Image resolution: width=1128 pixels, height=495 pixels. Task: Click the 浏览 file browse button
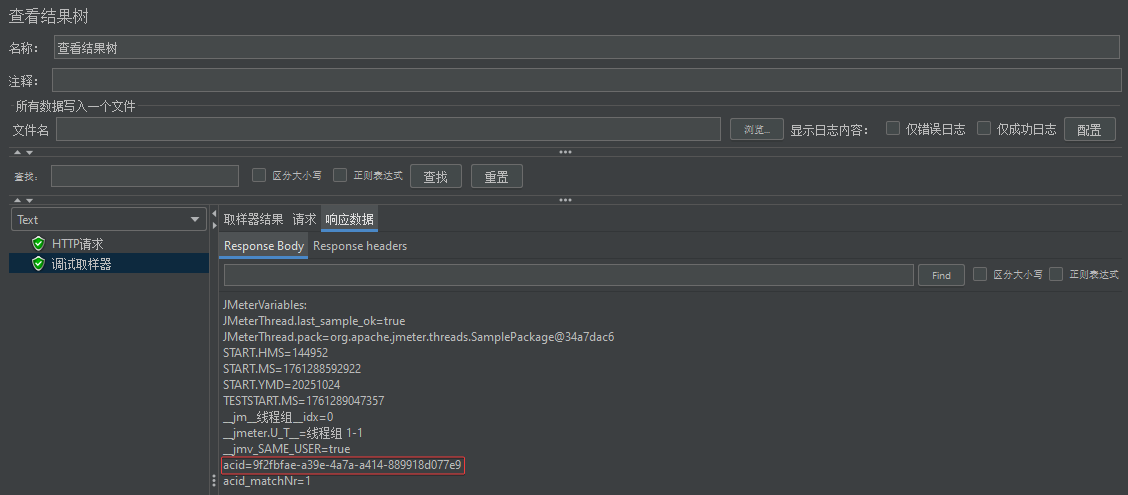756,129
